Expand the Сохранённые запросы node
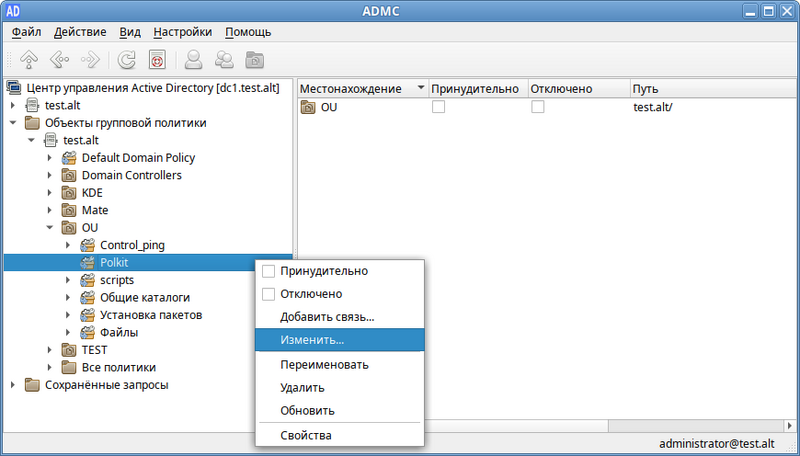Image resolution: width=800 pixels, height=456 pixels. coord(13,385)
